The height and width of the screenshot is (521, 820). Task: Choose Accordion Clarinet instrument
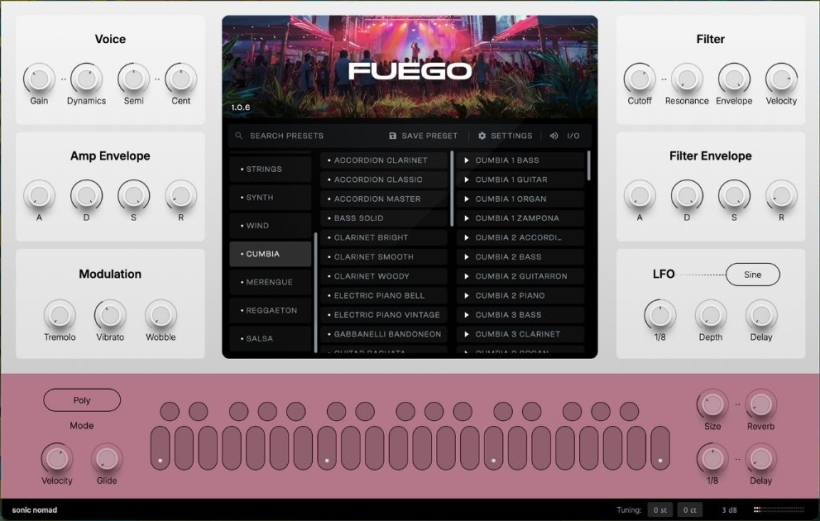click(384, 160)
